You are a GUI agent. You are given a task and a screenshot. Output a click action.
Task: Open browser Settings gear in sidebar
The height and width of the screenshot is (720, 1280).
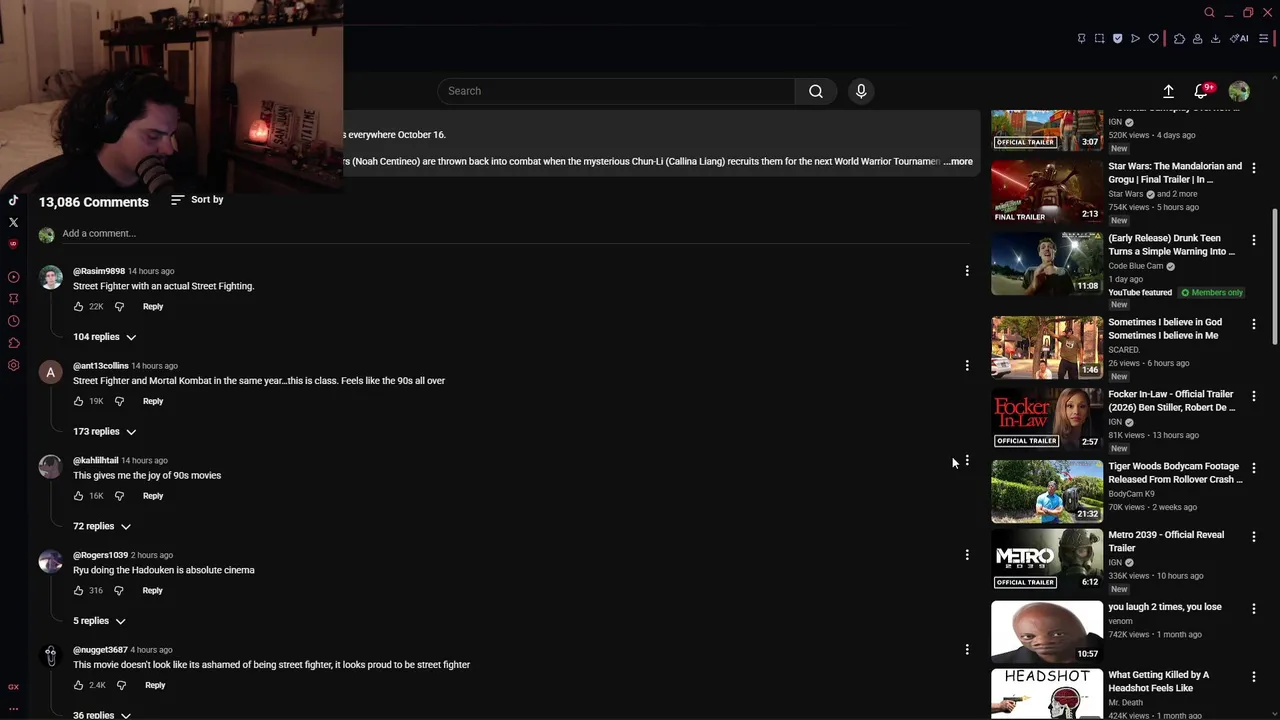pos(13,365)
